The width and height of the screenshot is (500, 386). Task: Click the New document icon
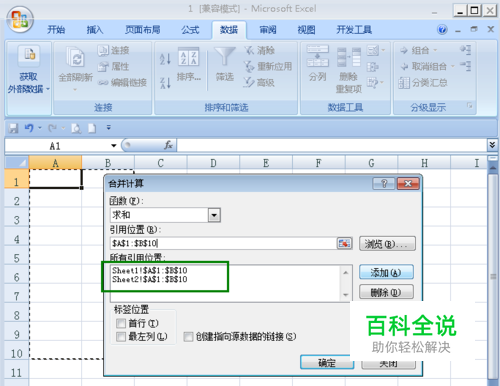click(92, 128)
